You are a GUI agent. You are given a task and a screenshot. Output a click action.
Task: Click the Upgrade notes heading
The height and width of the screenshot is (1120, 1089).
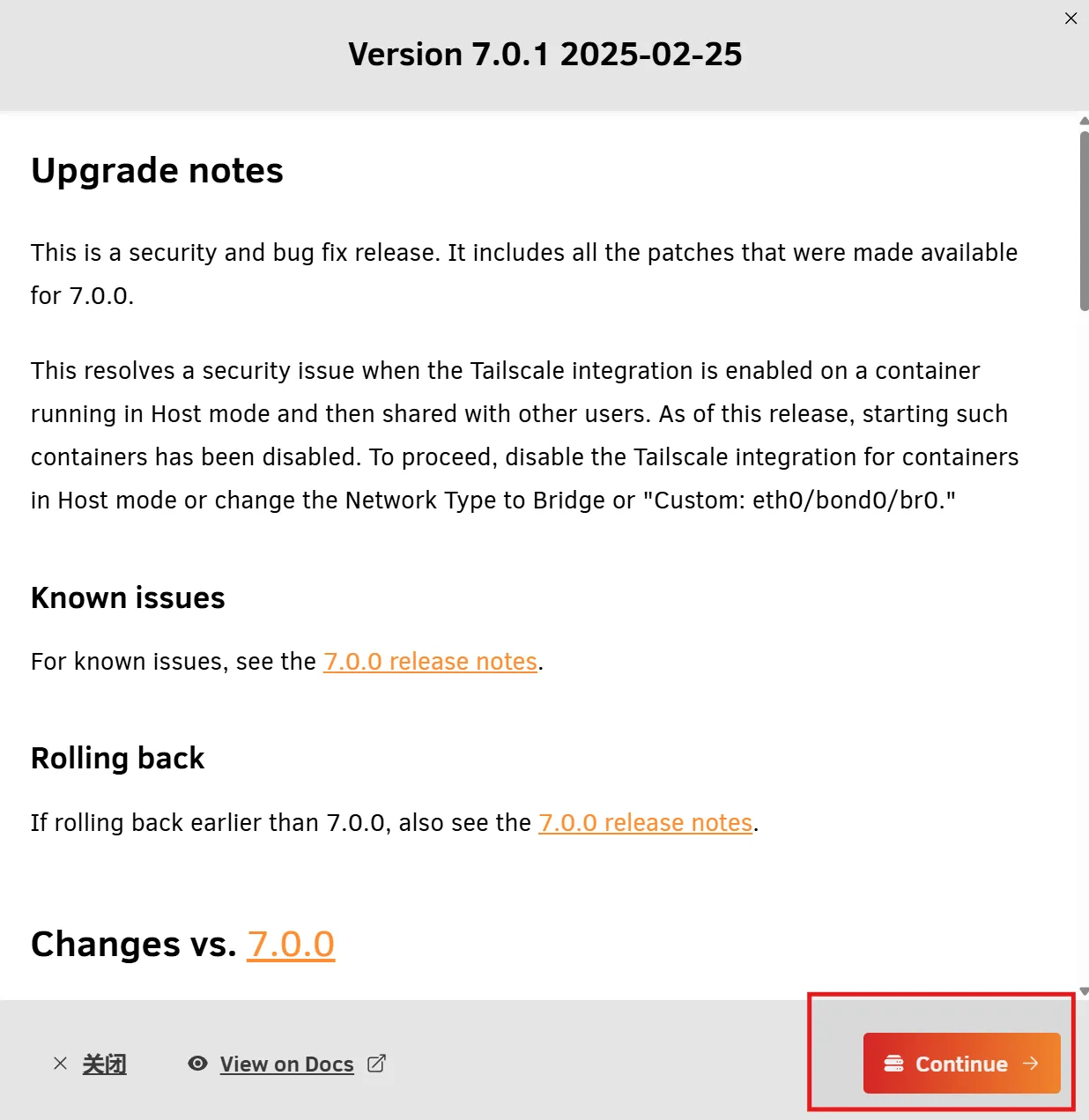pos(157,171)
